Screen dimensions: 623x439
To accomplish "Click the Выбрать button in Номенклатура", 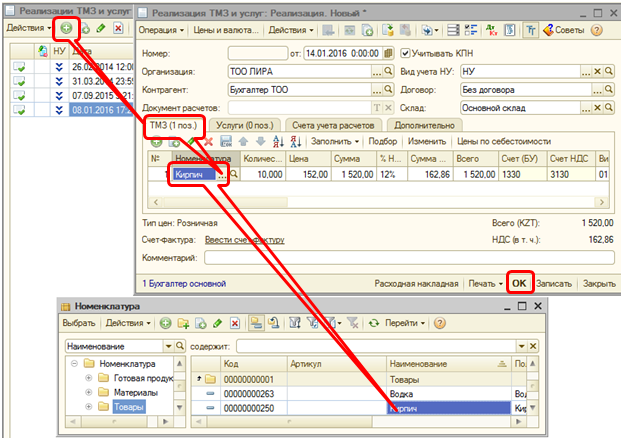I will (79, 323).
